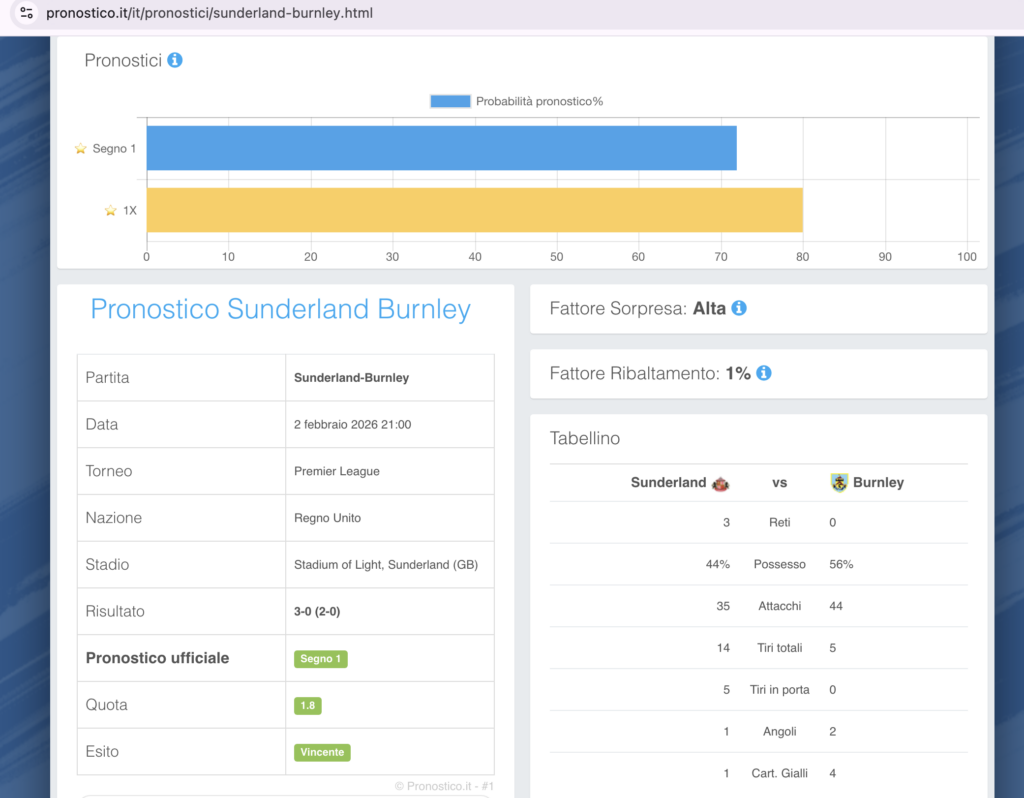Click the Sunderland team crest icon
The height and width of the screenshot is (798, 1024).
pyautogui.click(x=720, y=483)
